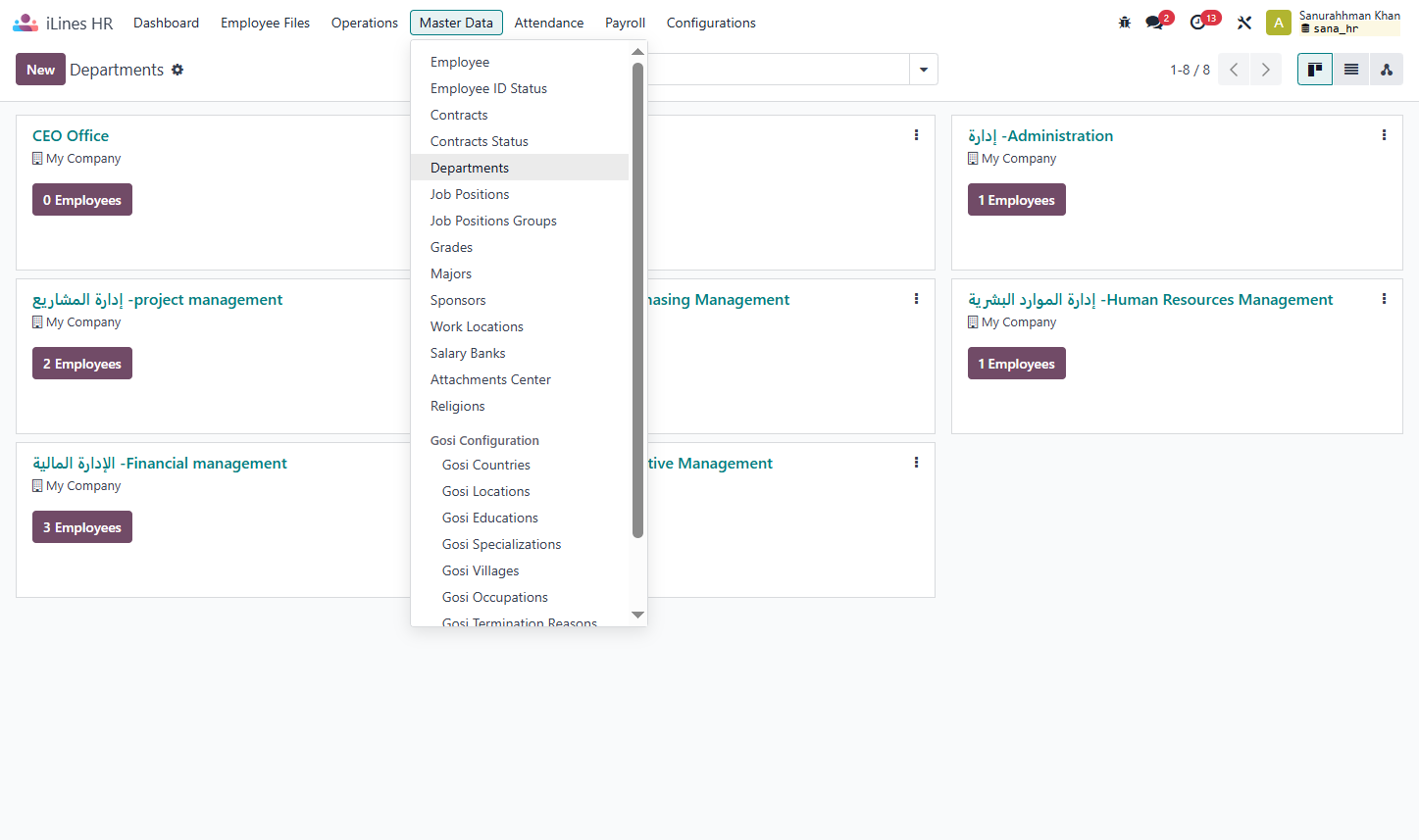Click 3 Employees on Financial management card
This screenshot has height=840, width=1419.
point(82,527)
